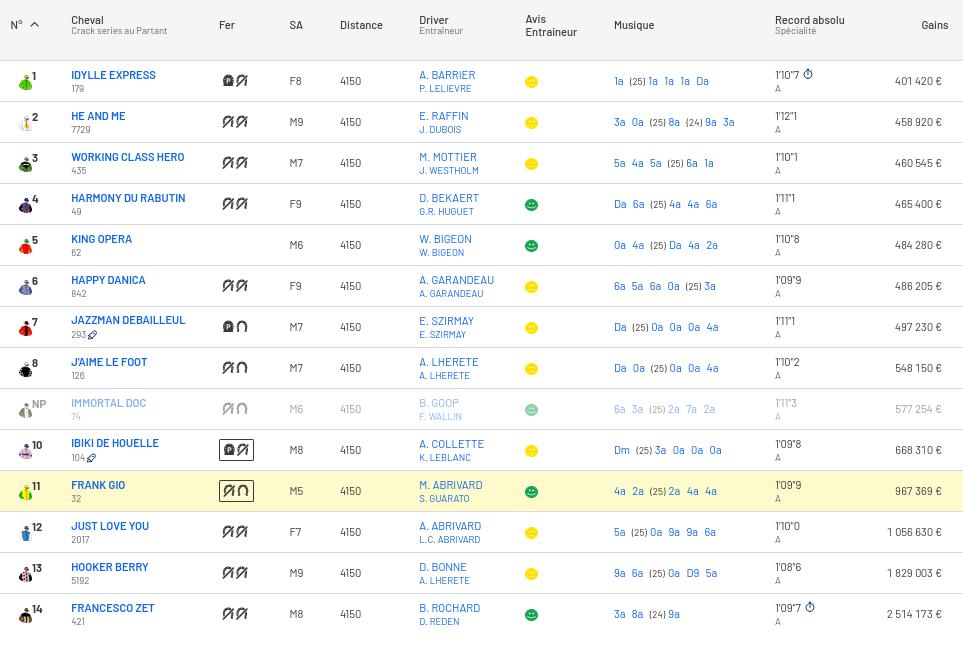Open the horse page for Working Class Hero
Screen dimensions: 963x645
click(127, 157)
